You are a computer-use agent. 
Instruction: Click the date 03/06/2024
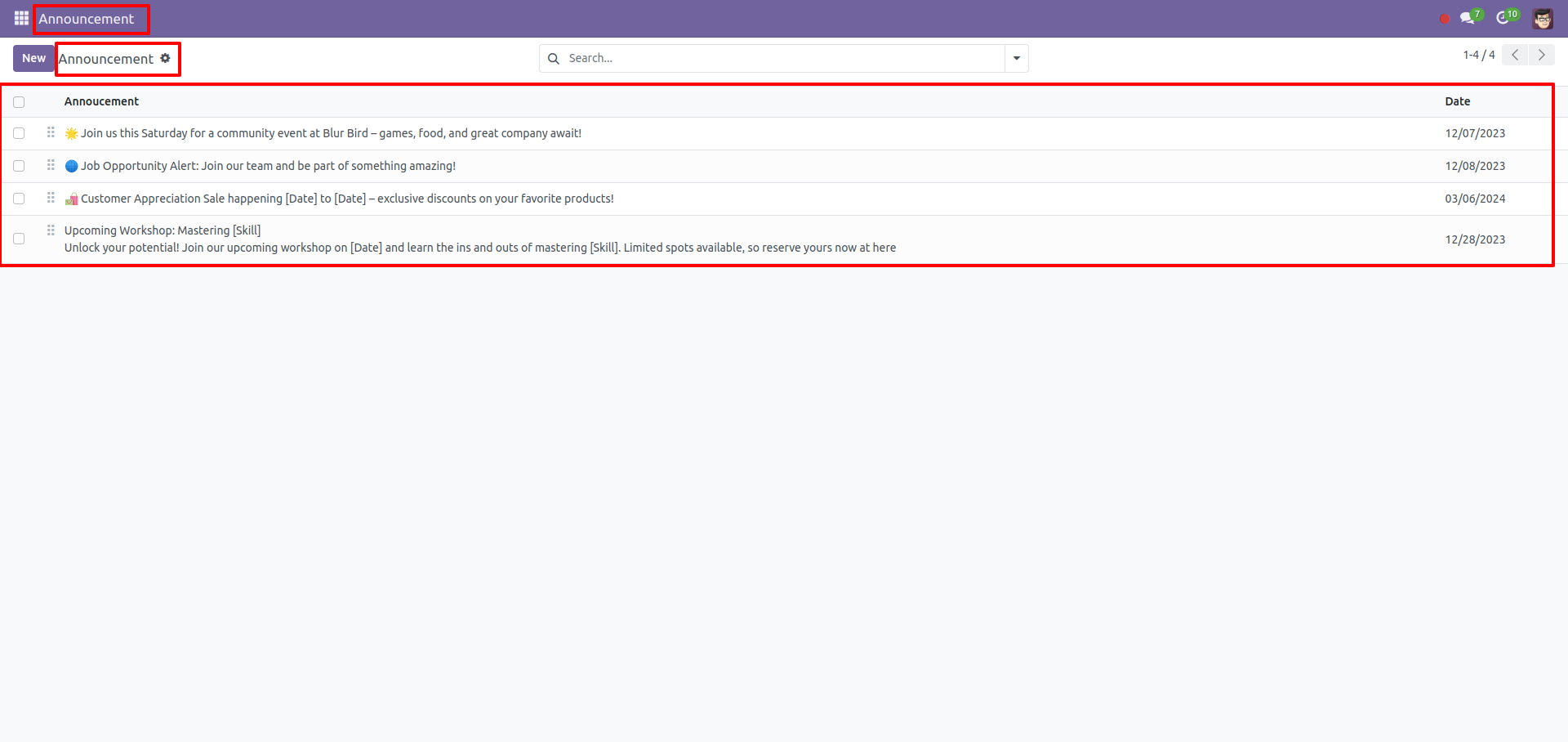(1475, 199)
